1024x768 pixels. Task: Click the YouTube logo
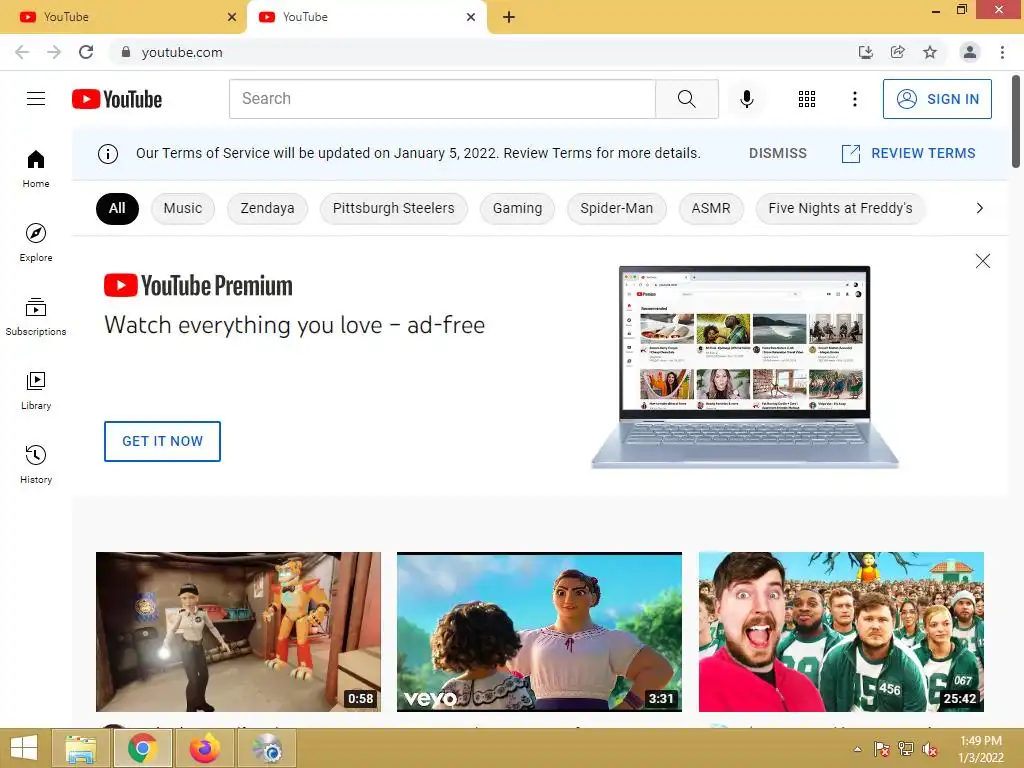(117, 99)
